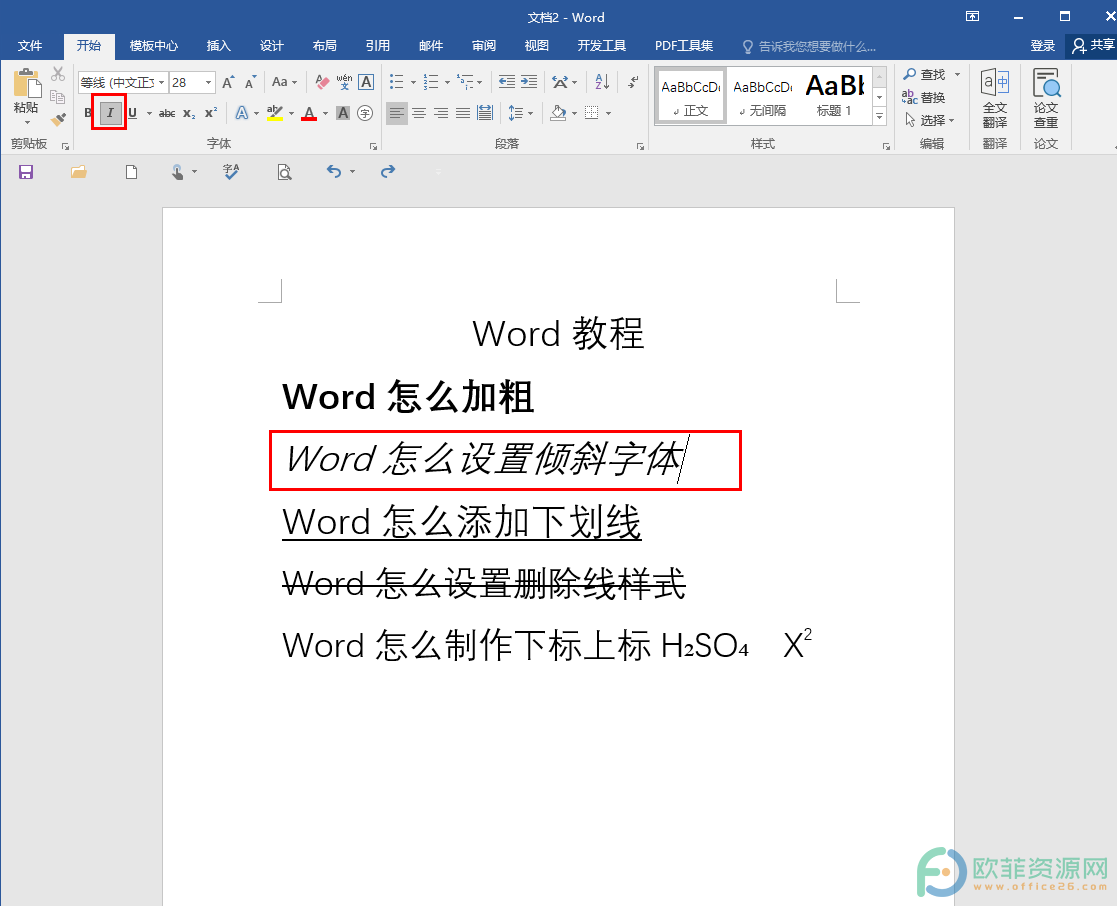Create a new blank document
Screen dimensions: 1117x906
click(131, 172)
